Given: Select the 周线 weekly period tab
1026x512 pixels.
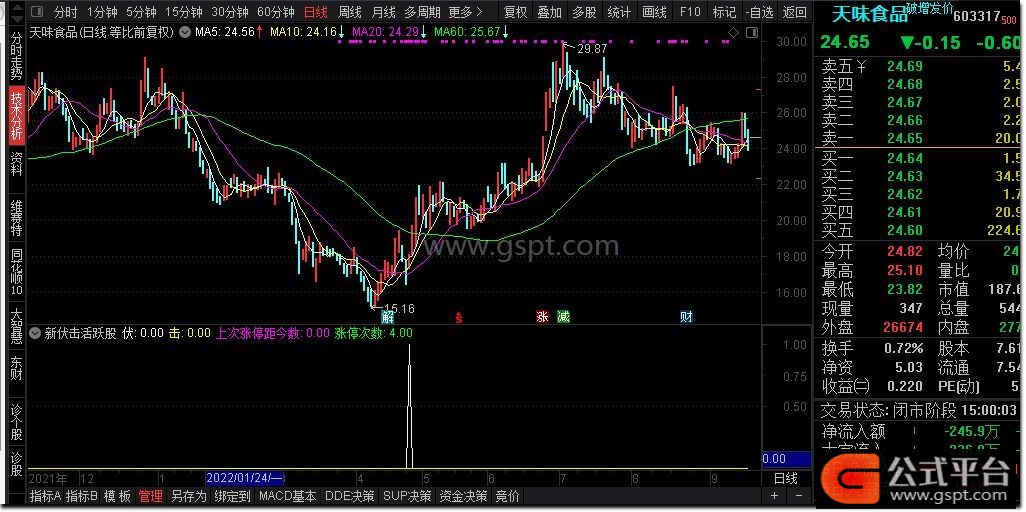Looking at the screenshot, I should (350, 12).
